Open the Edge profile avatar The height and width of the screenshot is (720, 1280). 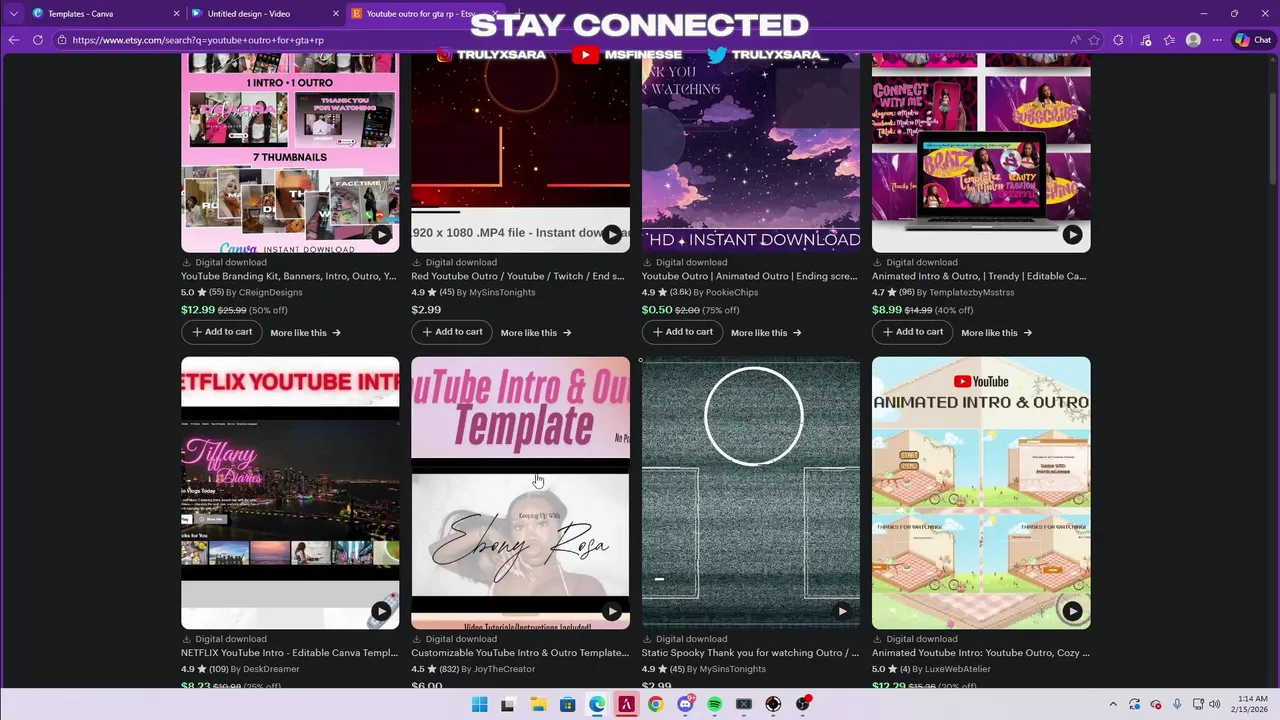[x=1193, y=40]
